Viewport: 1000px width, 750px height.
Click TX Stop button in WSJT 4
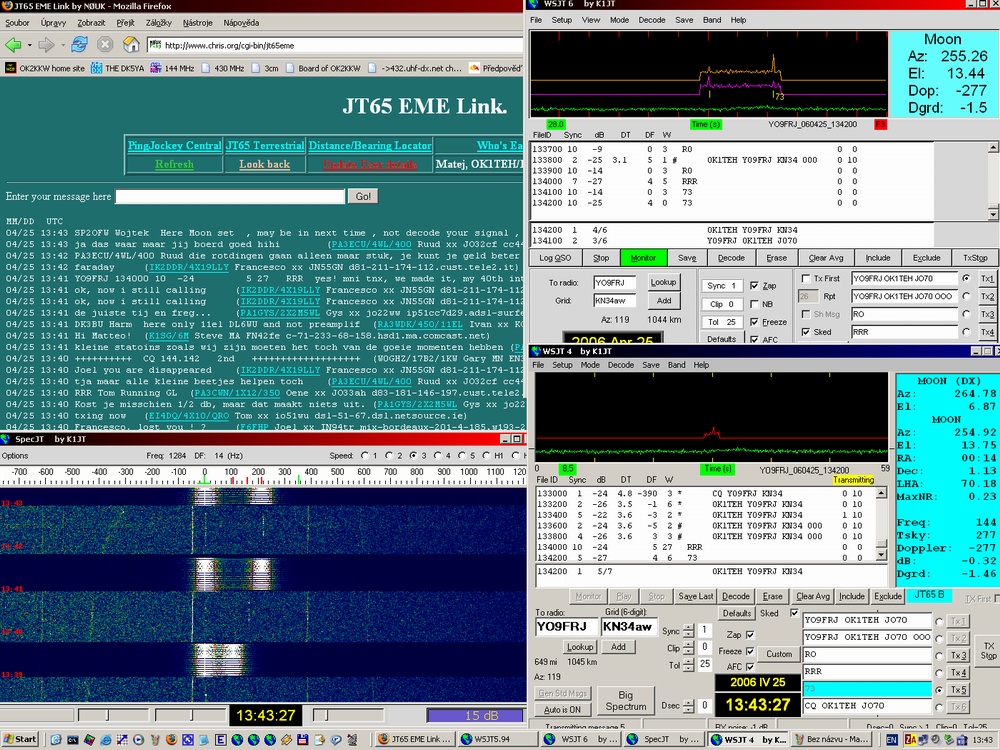point(989,651)
